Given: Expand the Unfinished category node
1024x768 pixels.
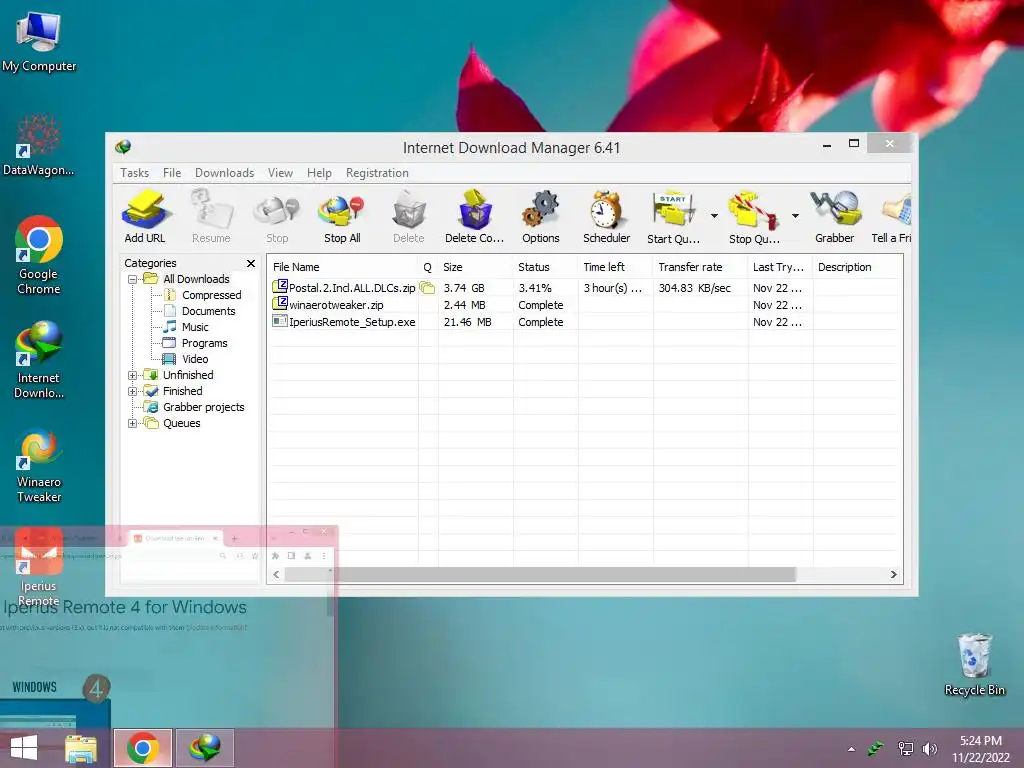Looking at the screenshot, I should click(133, 376).
